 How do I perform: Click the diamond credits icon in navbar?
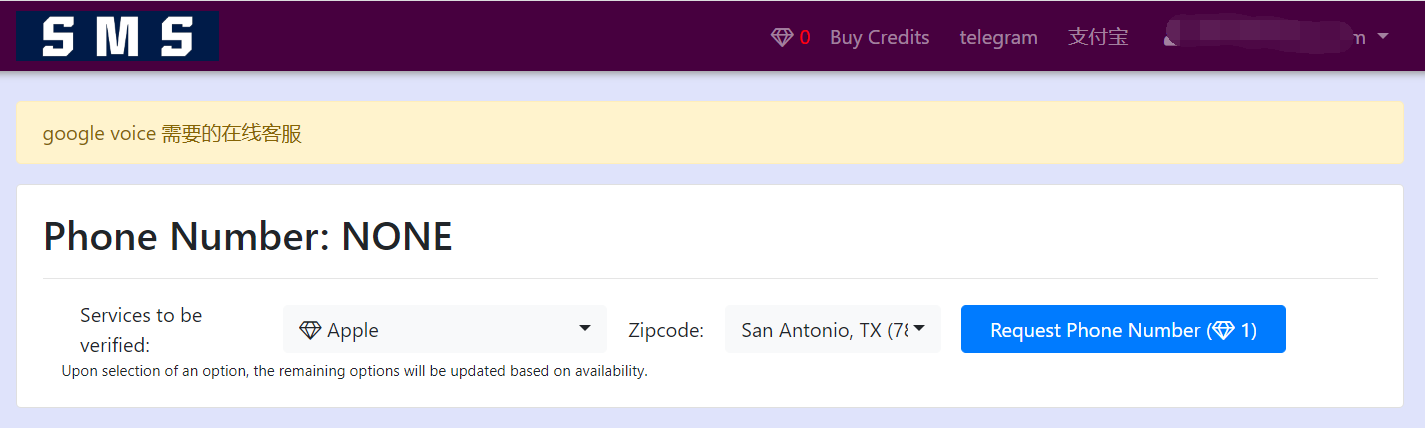(x=782, y=37)
